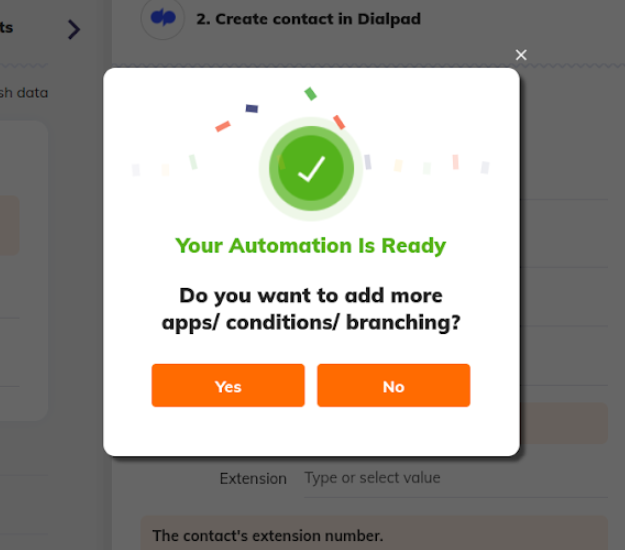Click the red confetti right of checkmark
The image size is (625, 550).
click(339, 122)
